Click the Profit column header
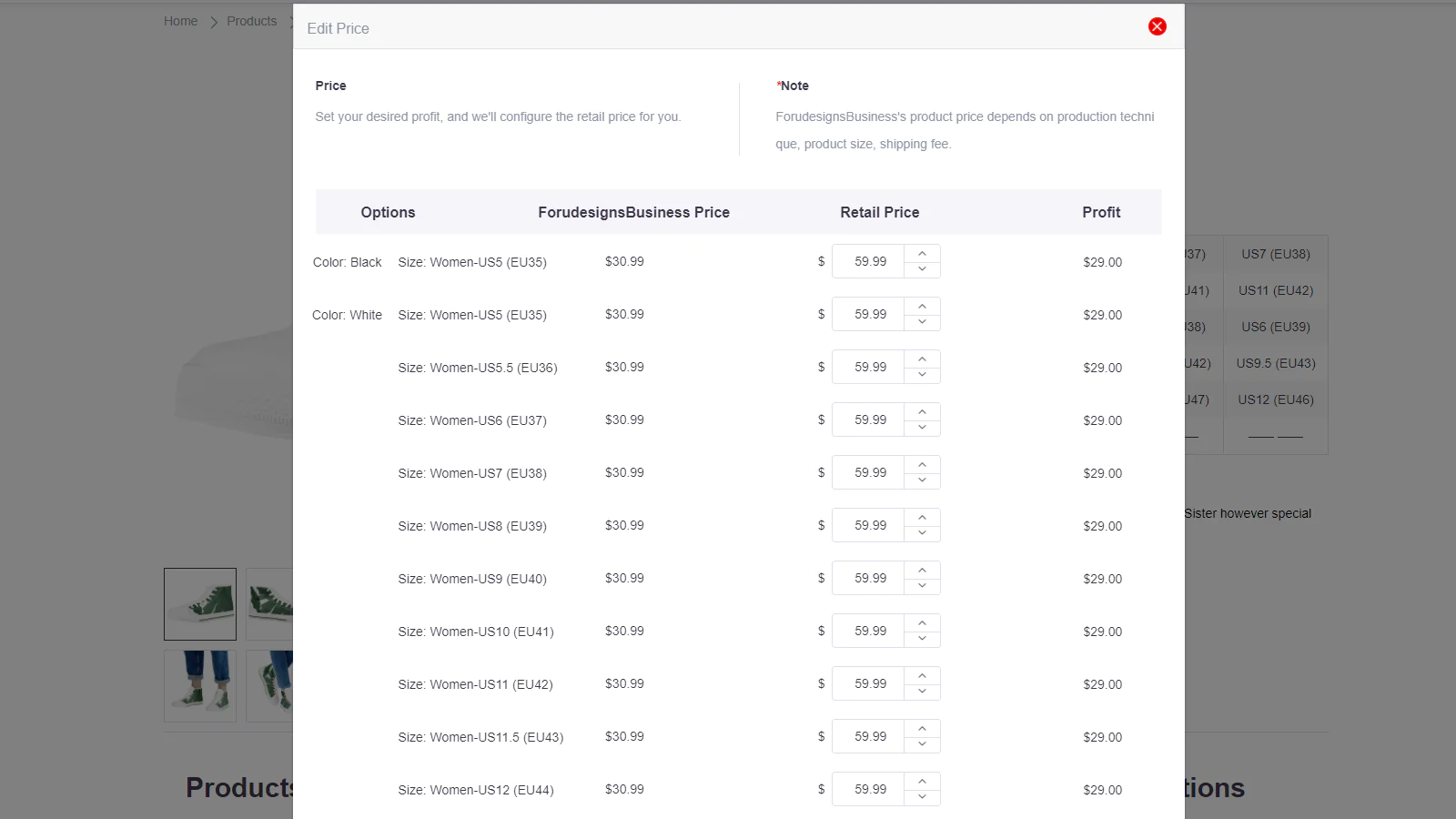 [1101, 212]
